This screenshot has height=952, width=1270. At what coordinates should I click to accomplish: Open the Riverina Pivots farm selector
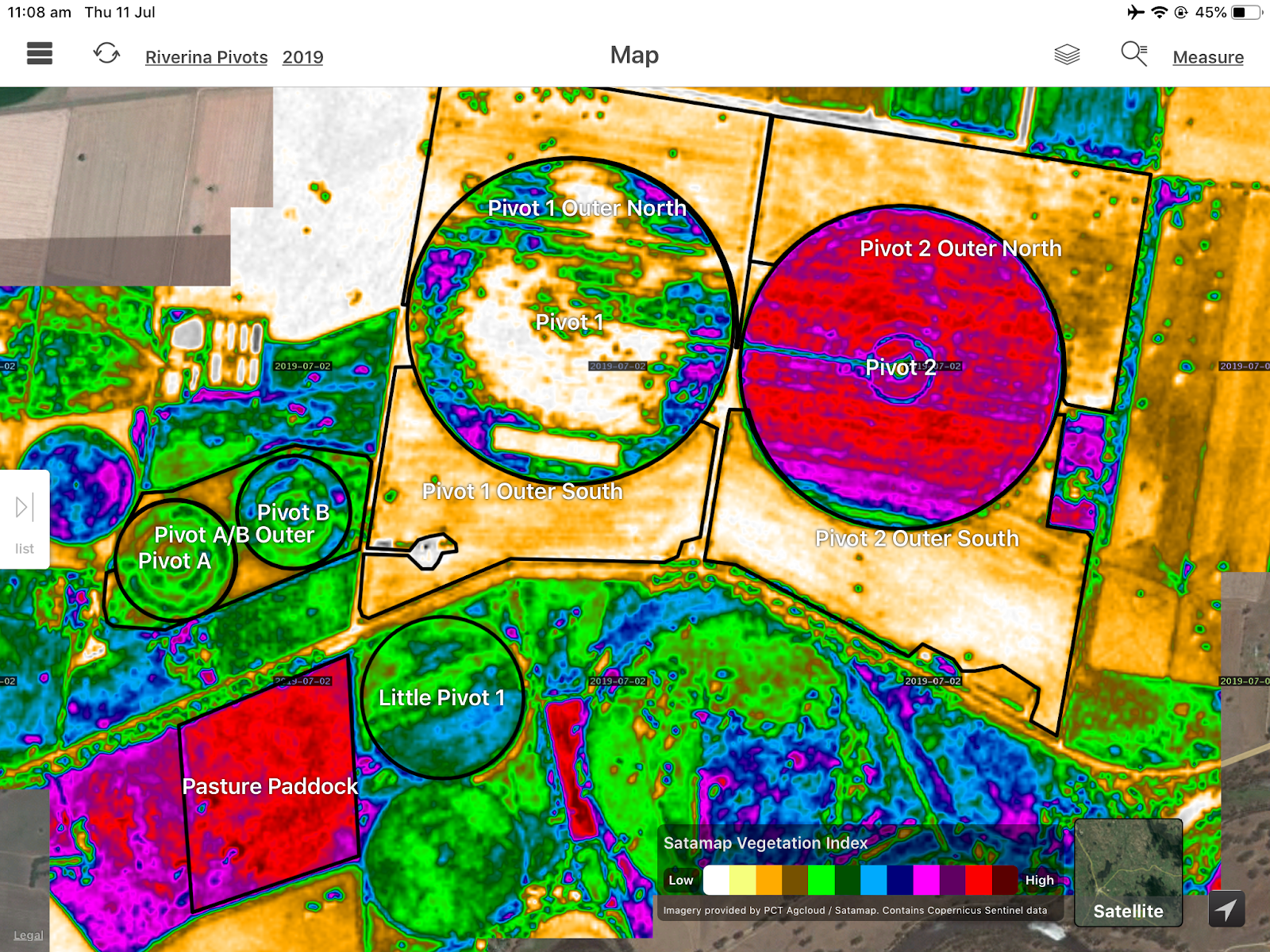206,57
